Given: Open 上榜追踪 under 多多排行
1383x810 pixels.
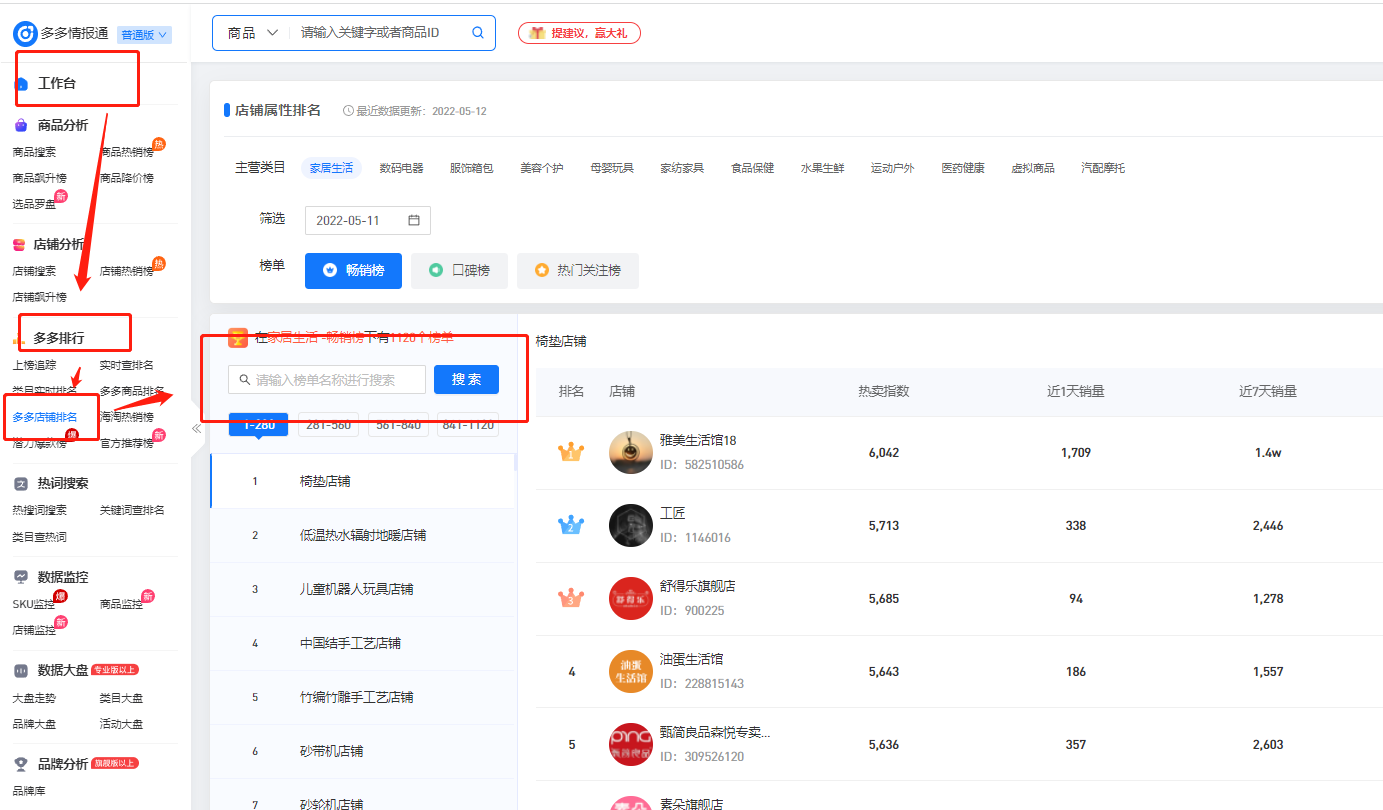Looking at the screenshot, I should (34, 365).
